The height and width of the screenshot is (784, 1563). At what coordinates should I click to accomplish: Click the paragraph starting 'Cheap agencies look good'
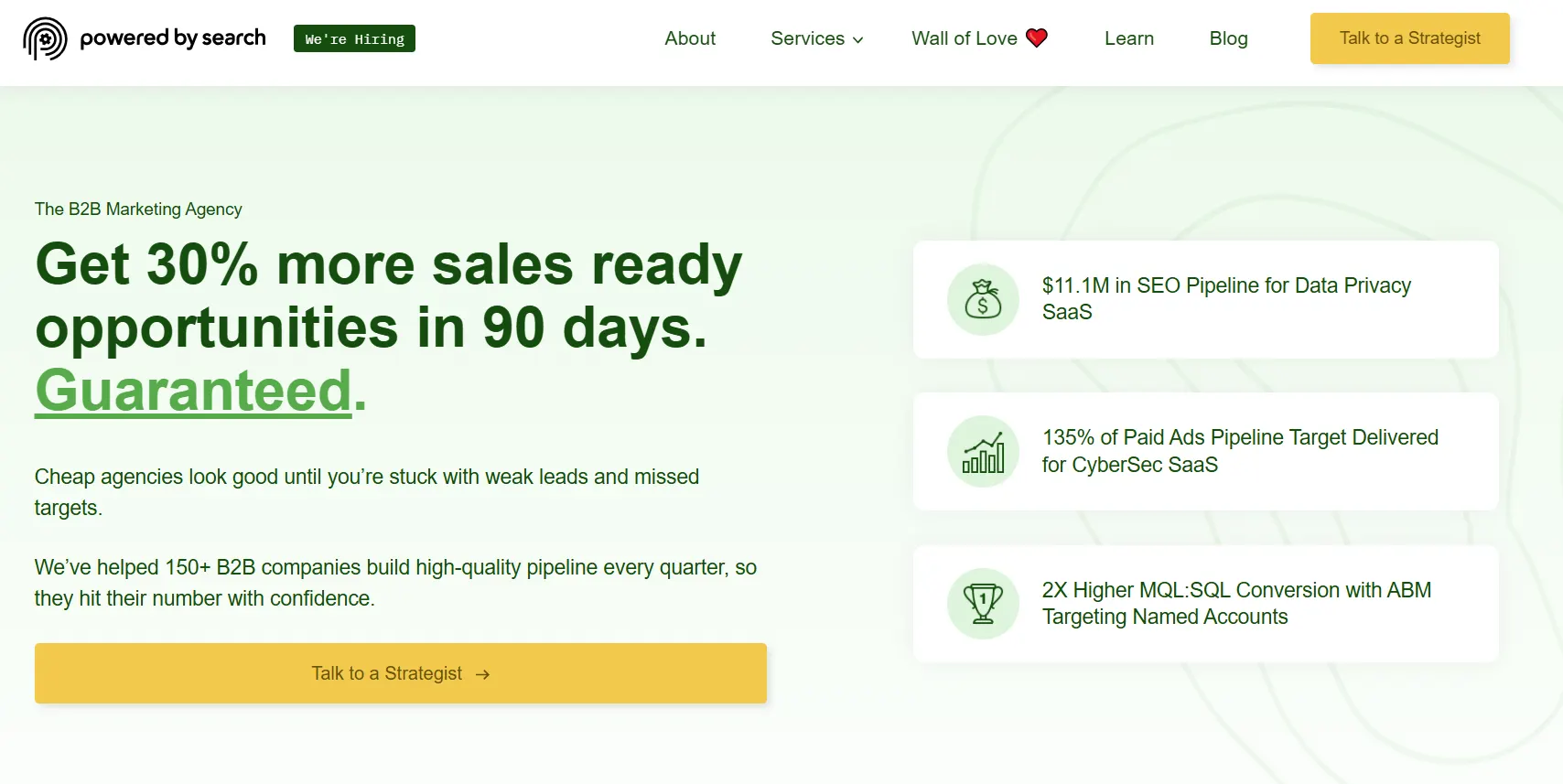(367, 492)
